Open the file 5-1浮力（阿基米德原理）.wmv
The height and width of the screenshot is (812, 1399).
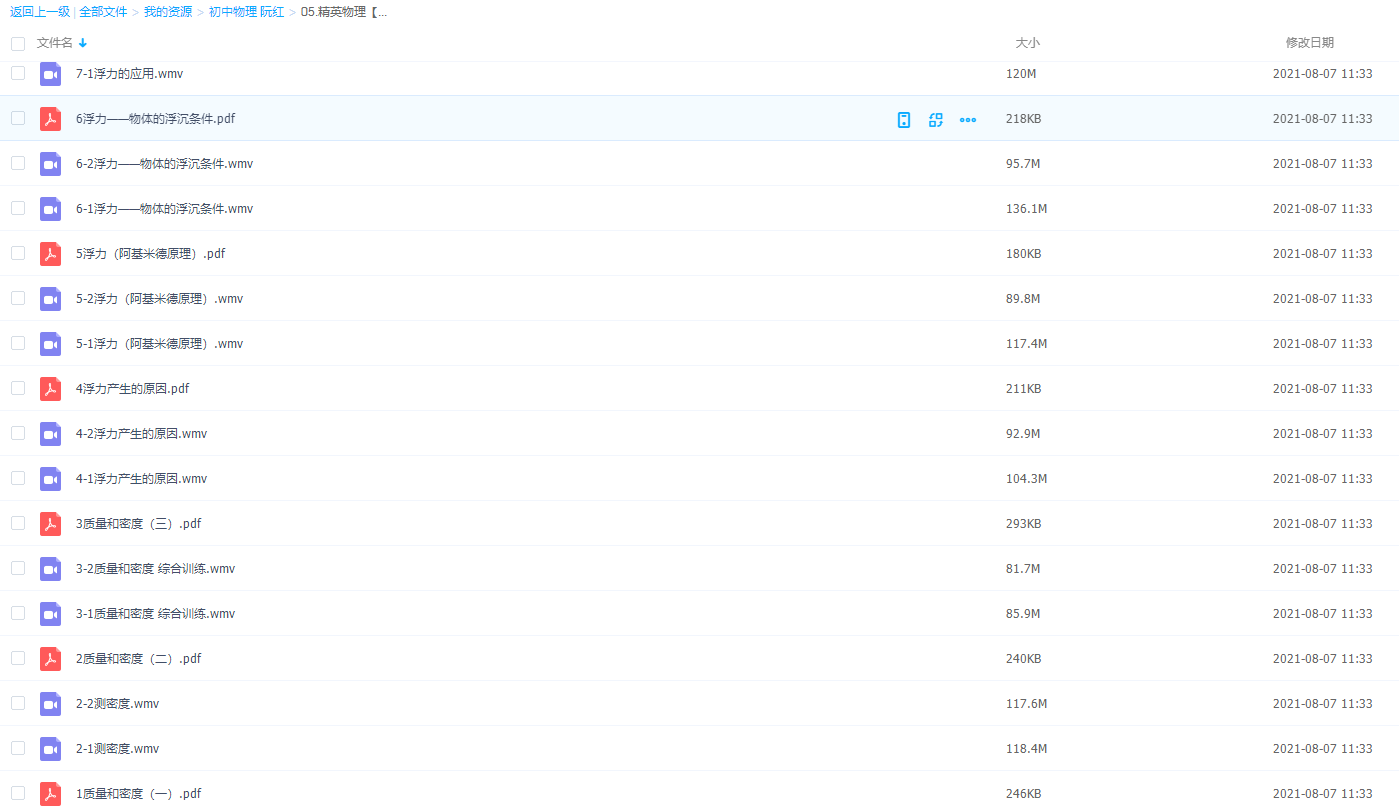pyautogui.click(x=159, y=344)
